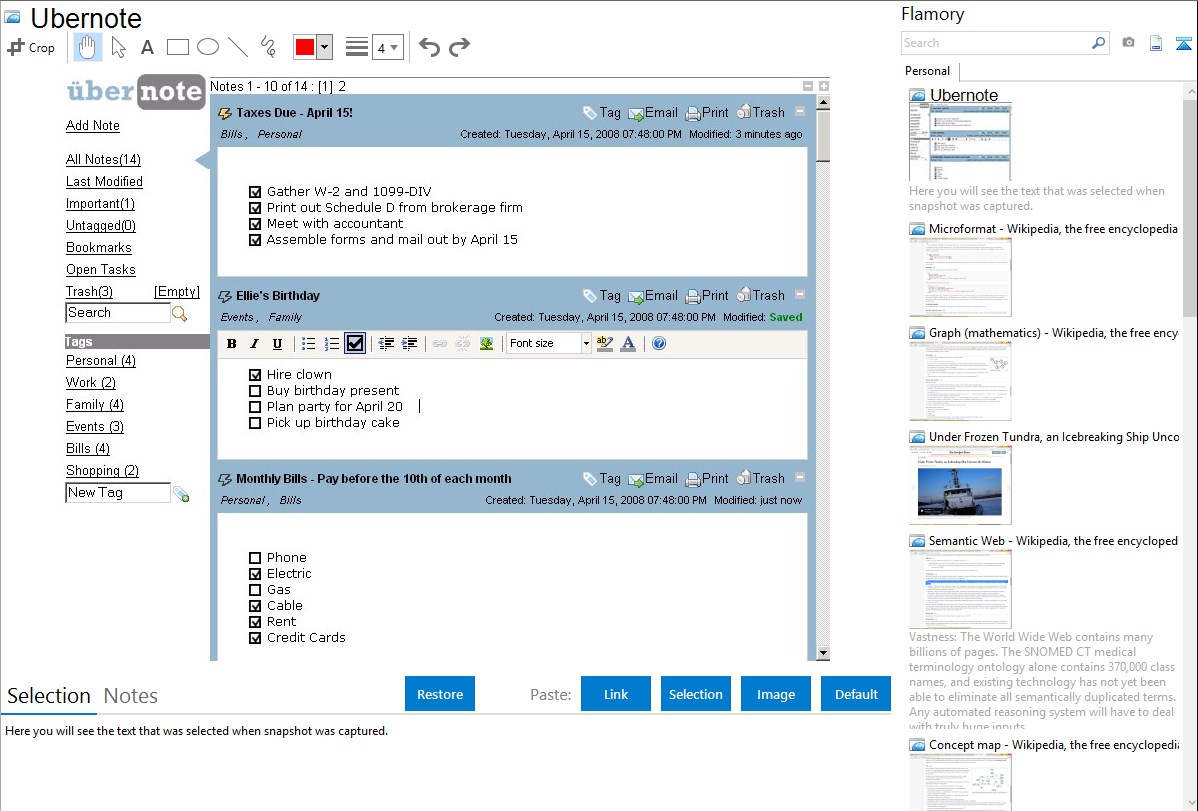Apply italic formatting in note editor
Viewport: 1198px width, 811px height.
pos(254,344)
